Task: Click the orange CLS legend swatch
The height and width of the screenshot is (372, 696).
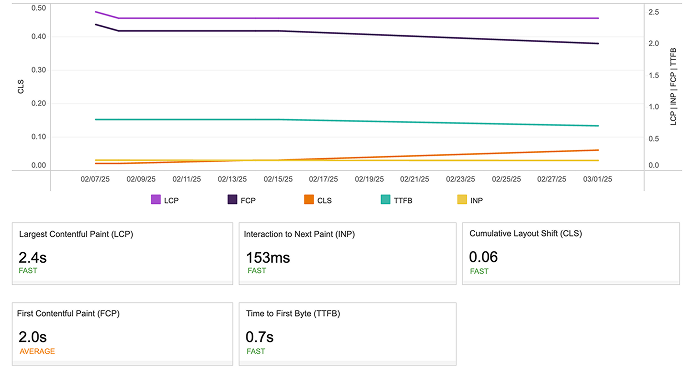Action: [x=309, y=200]
